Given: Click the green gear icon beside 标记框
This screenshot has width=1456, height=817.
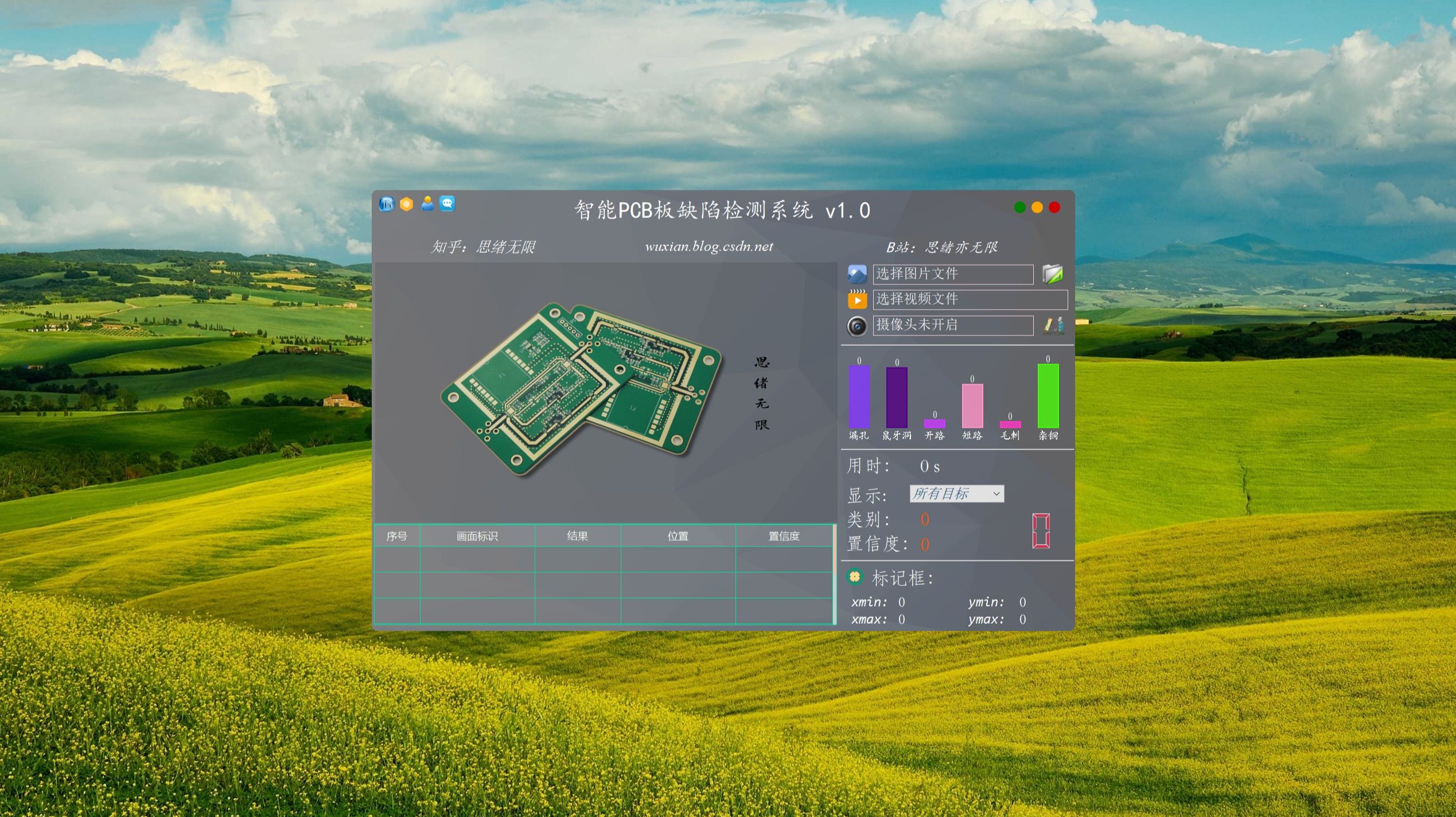Looking at the screenshot, I should click(855, 577).
